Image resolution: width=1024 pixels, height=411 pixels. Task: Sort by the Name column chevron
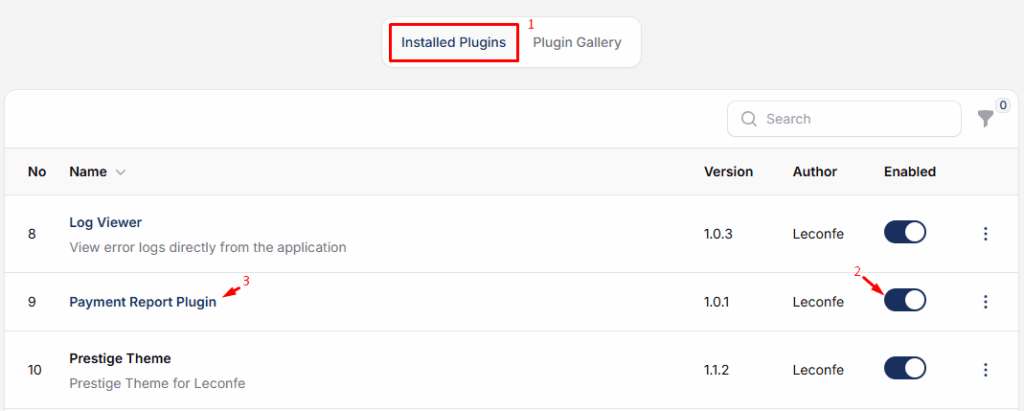(x=121, y=172)
